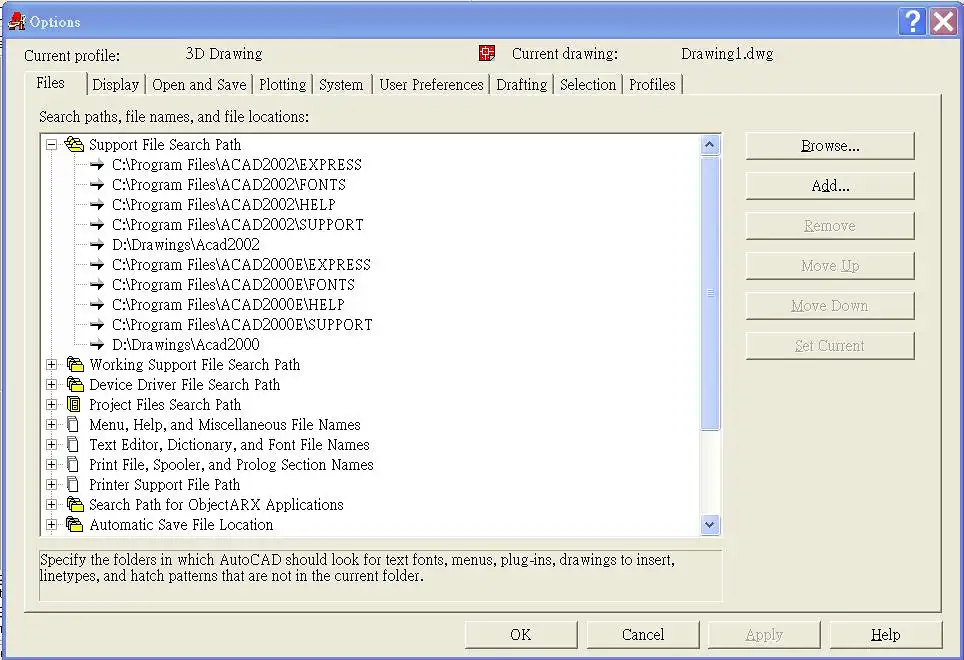
Task: Click the Printer Support File Path icon
Action: click(x=73, y=484)
